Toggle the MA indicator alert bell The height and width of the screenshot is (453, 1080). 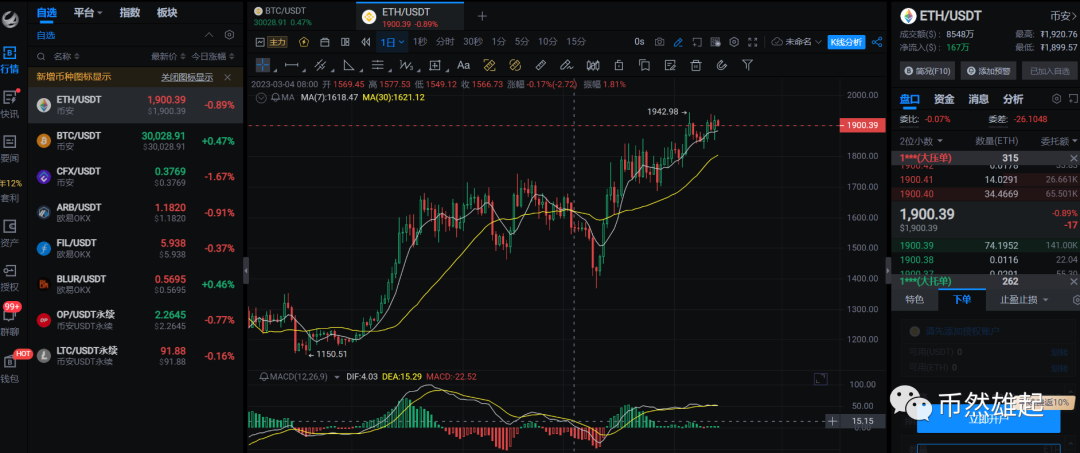276,98
